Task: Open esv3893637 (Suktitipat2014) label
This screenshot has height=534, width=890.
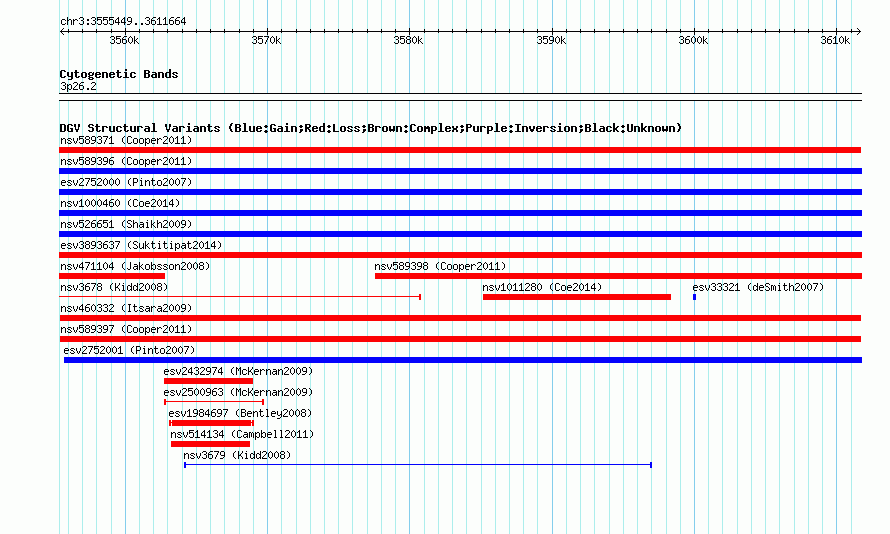Action: coord(141,245)
